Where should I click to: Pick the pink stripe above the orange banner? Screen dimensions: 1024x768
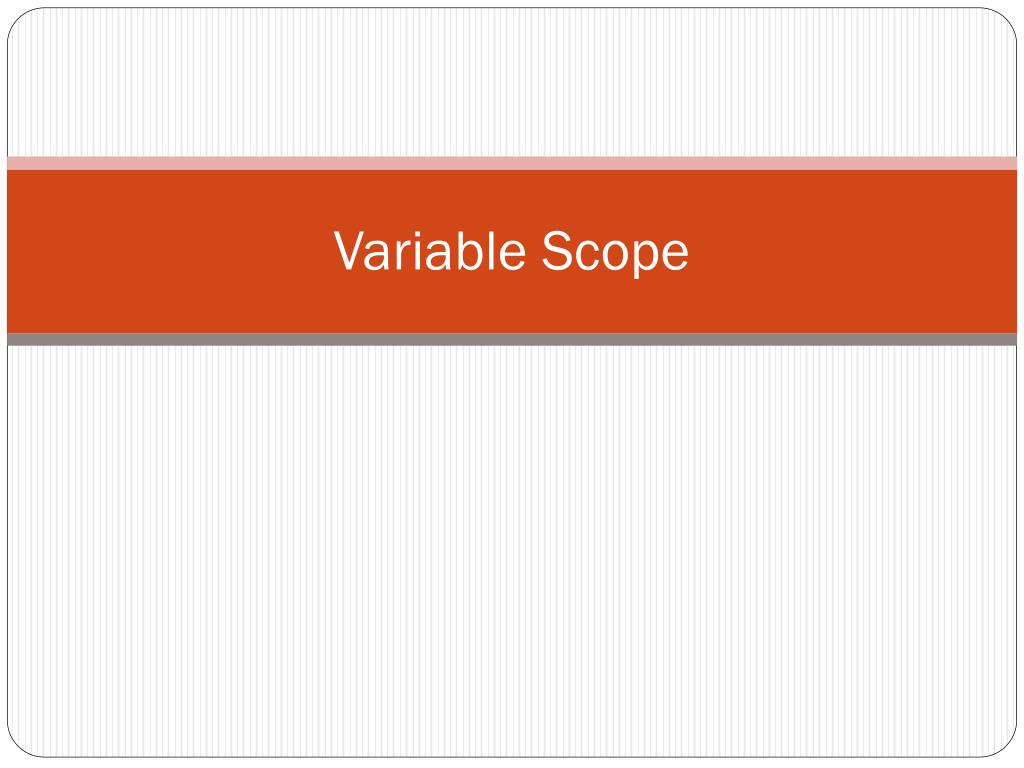pos(512,163)
